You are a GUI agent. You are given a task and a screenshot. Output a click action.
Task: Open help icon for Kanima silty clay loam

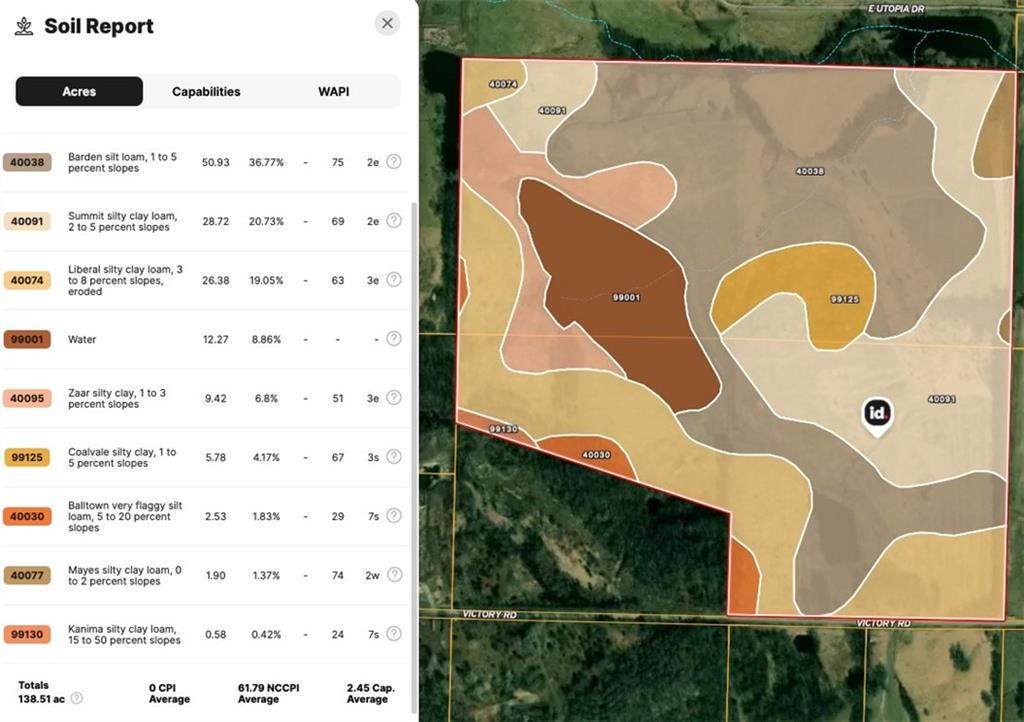(x=394, y=633)
